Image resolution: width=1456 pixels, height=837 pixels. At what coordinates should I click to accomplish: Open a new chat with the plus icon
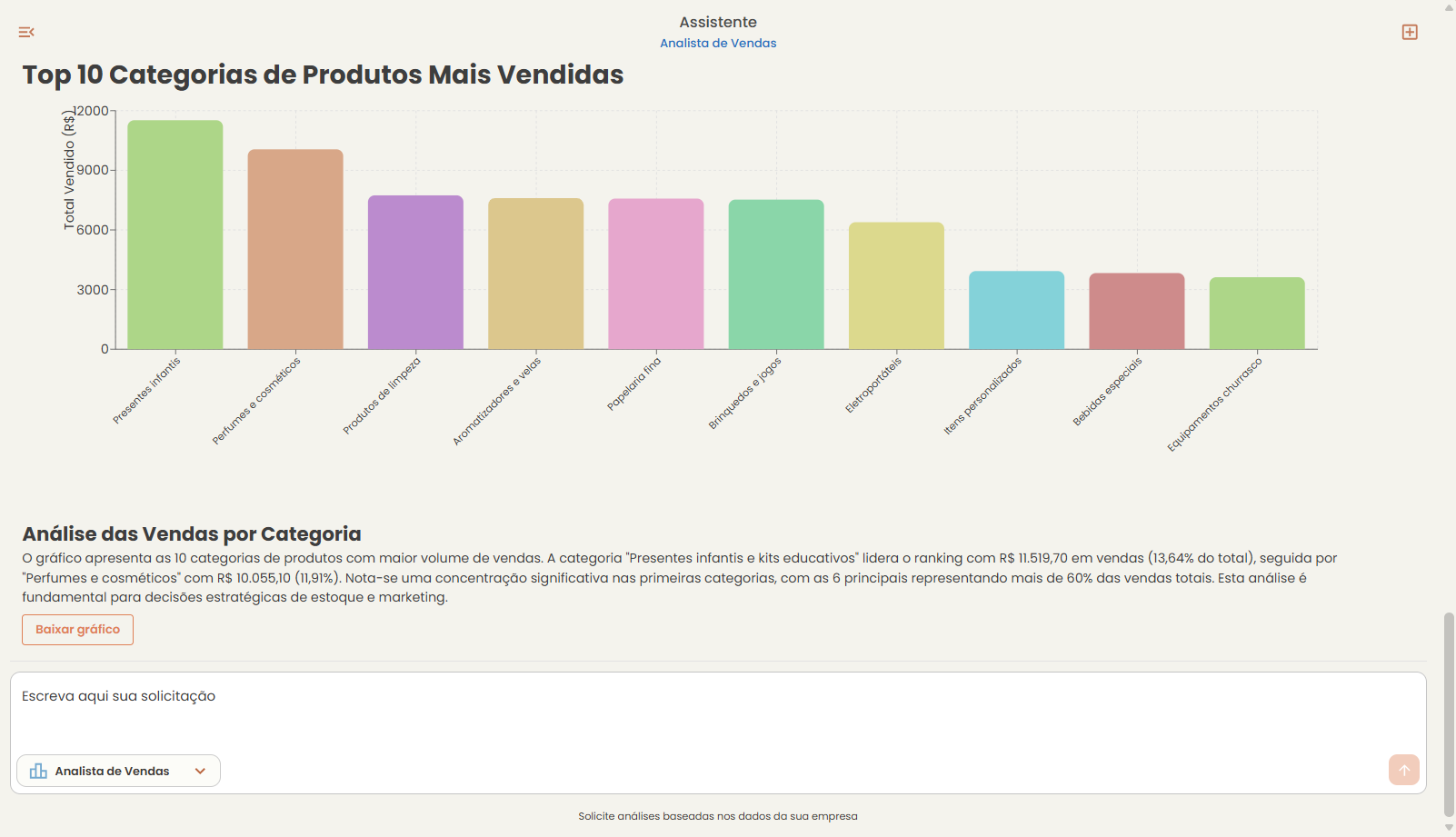pos(1410,31)
